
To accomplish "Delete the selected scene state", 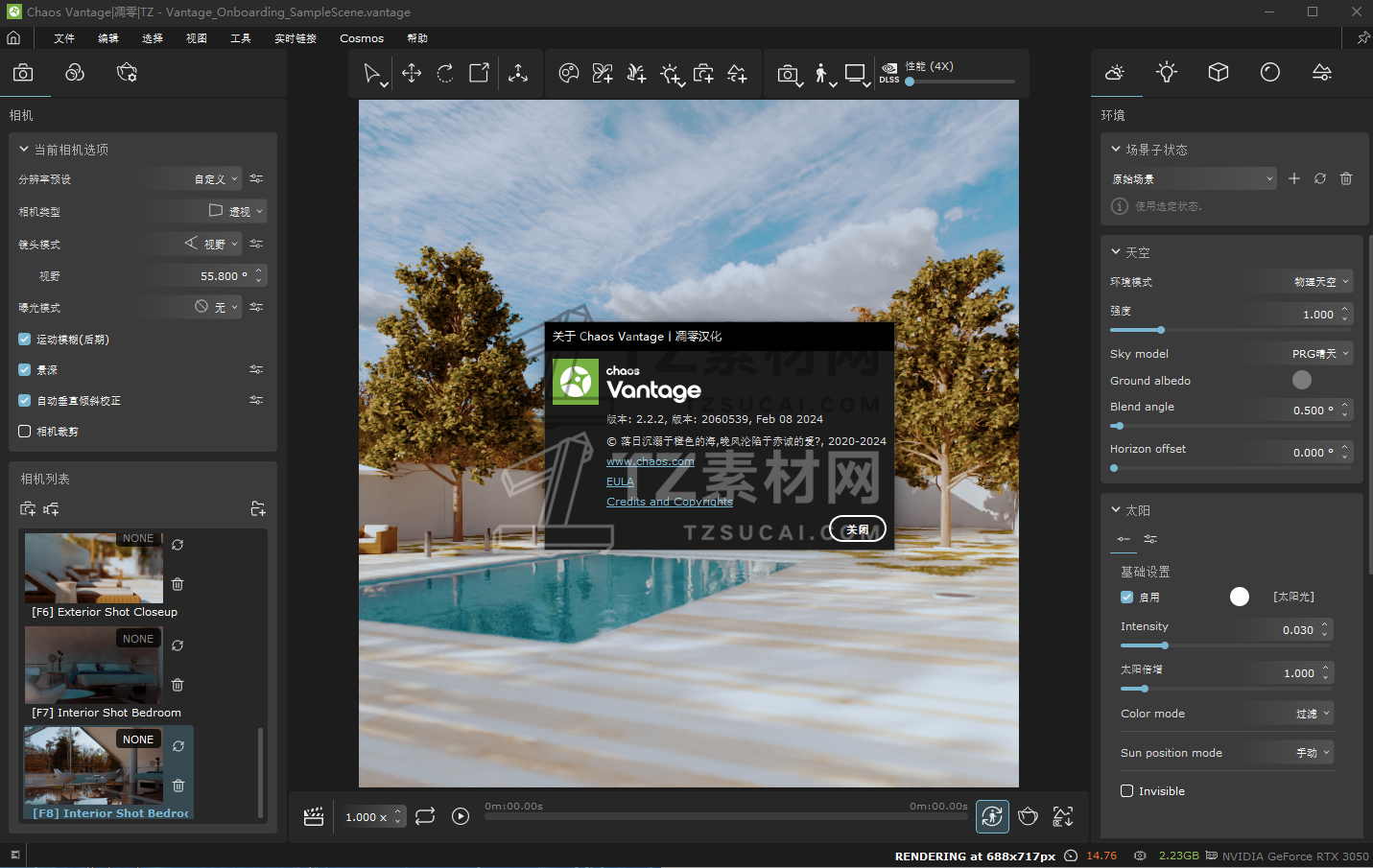I will click(x=1346, y=179).
